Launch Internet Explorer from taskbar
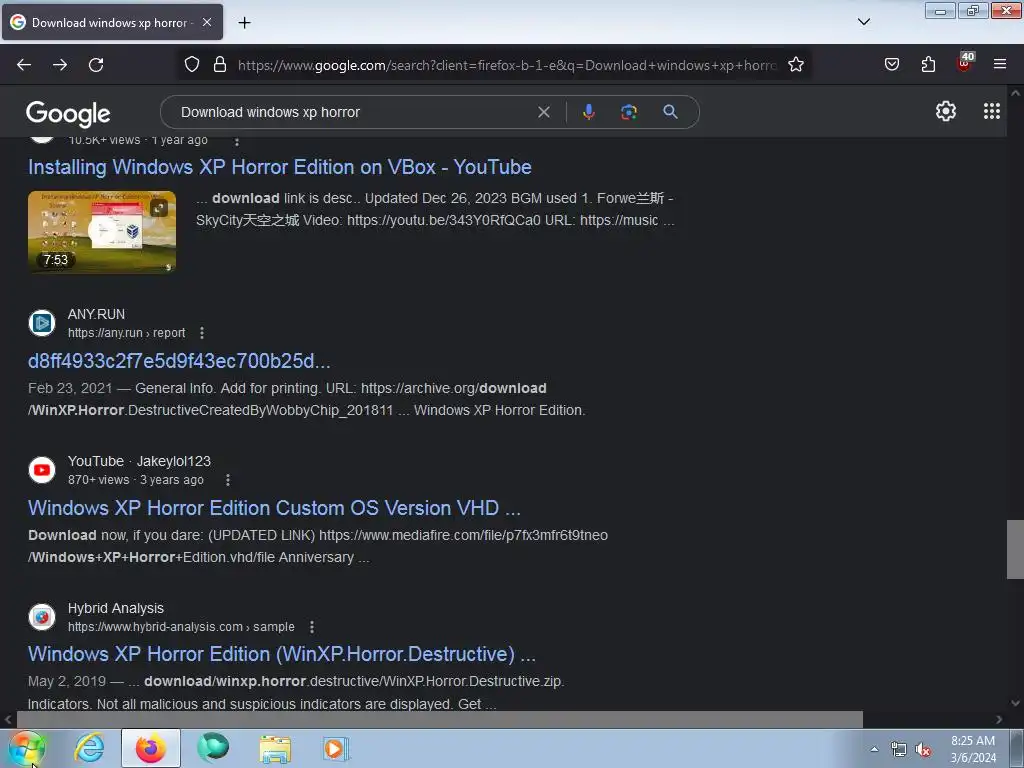This screenshot has width=1024, height=768. pyautogui.click(x=89, y=748)
